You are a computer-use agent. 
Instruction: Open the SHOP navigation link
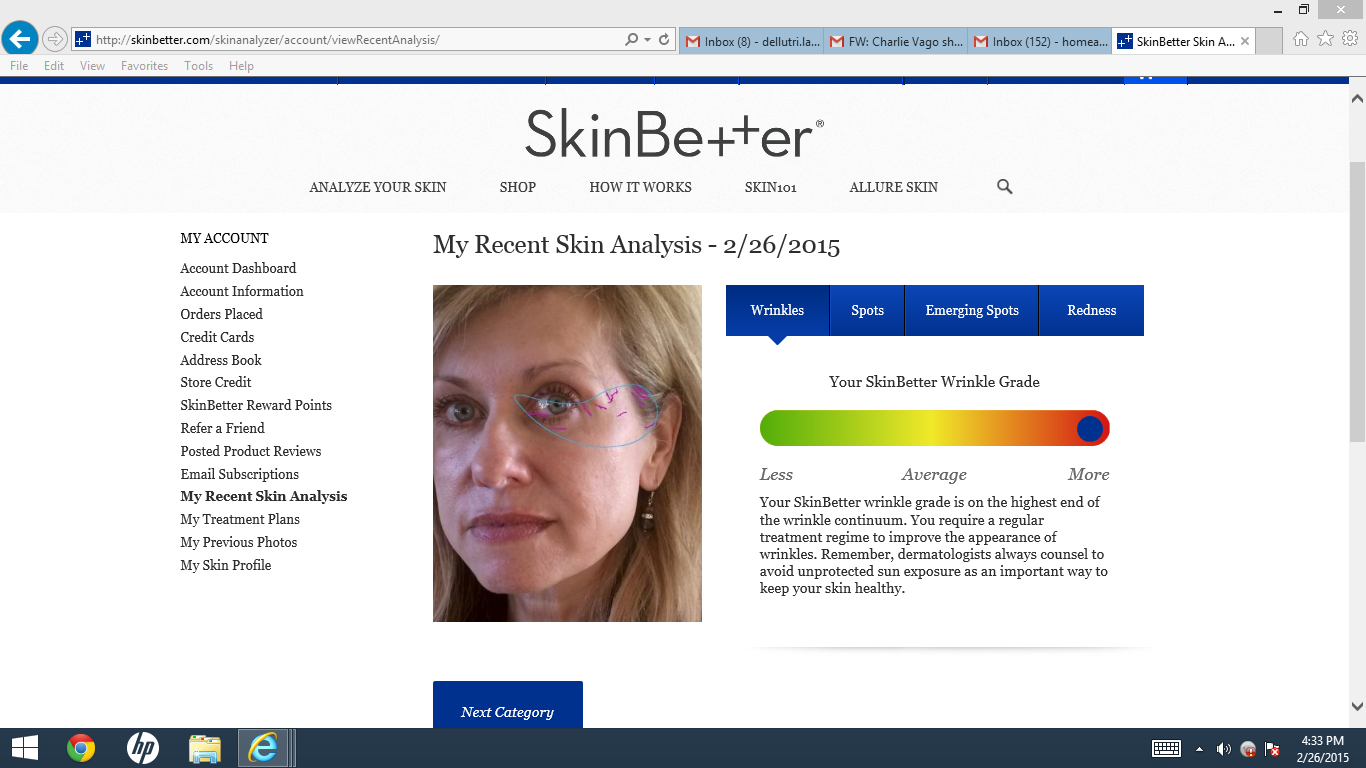(518, 187)
